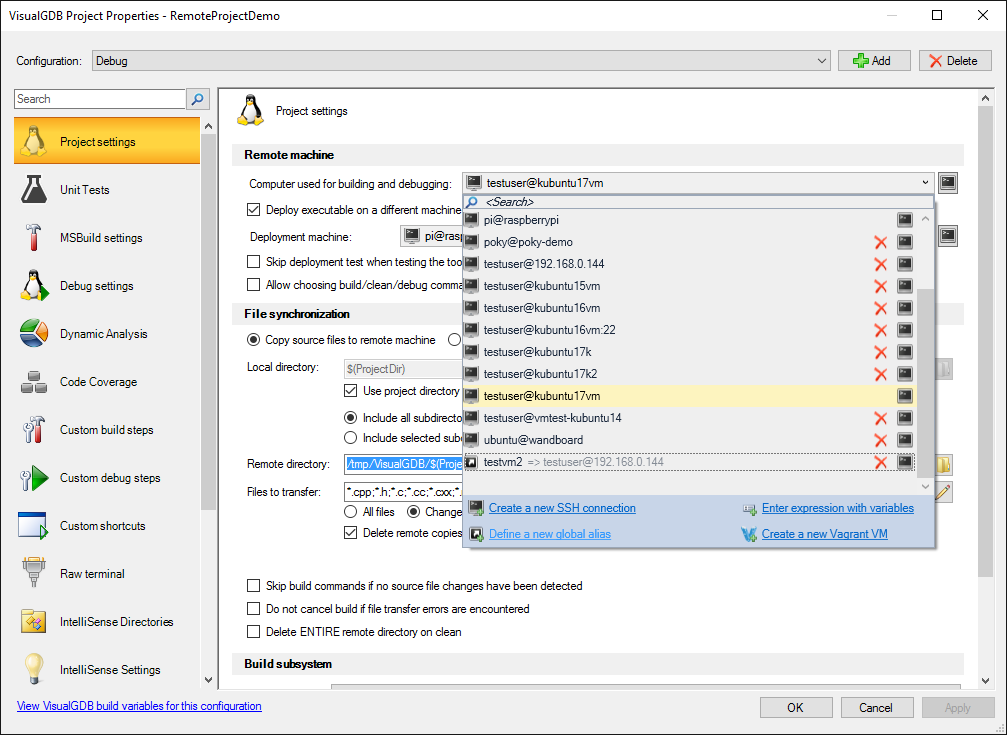Click Create a new Vagrant VM link
This screenshot has width=1007, height=735.
coord(825,534)
